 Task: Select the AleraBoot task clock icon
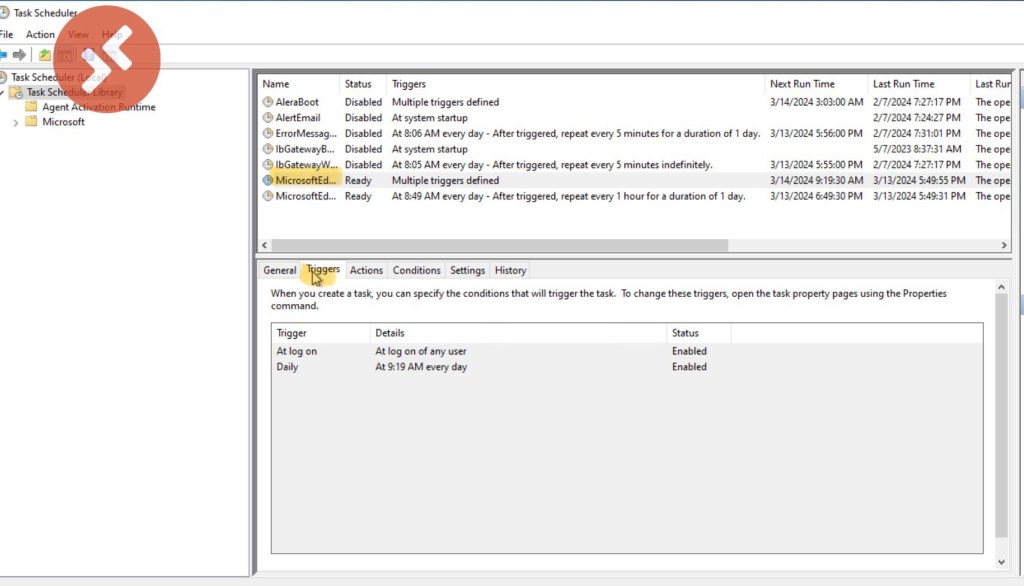click(x=267, y=102)
